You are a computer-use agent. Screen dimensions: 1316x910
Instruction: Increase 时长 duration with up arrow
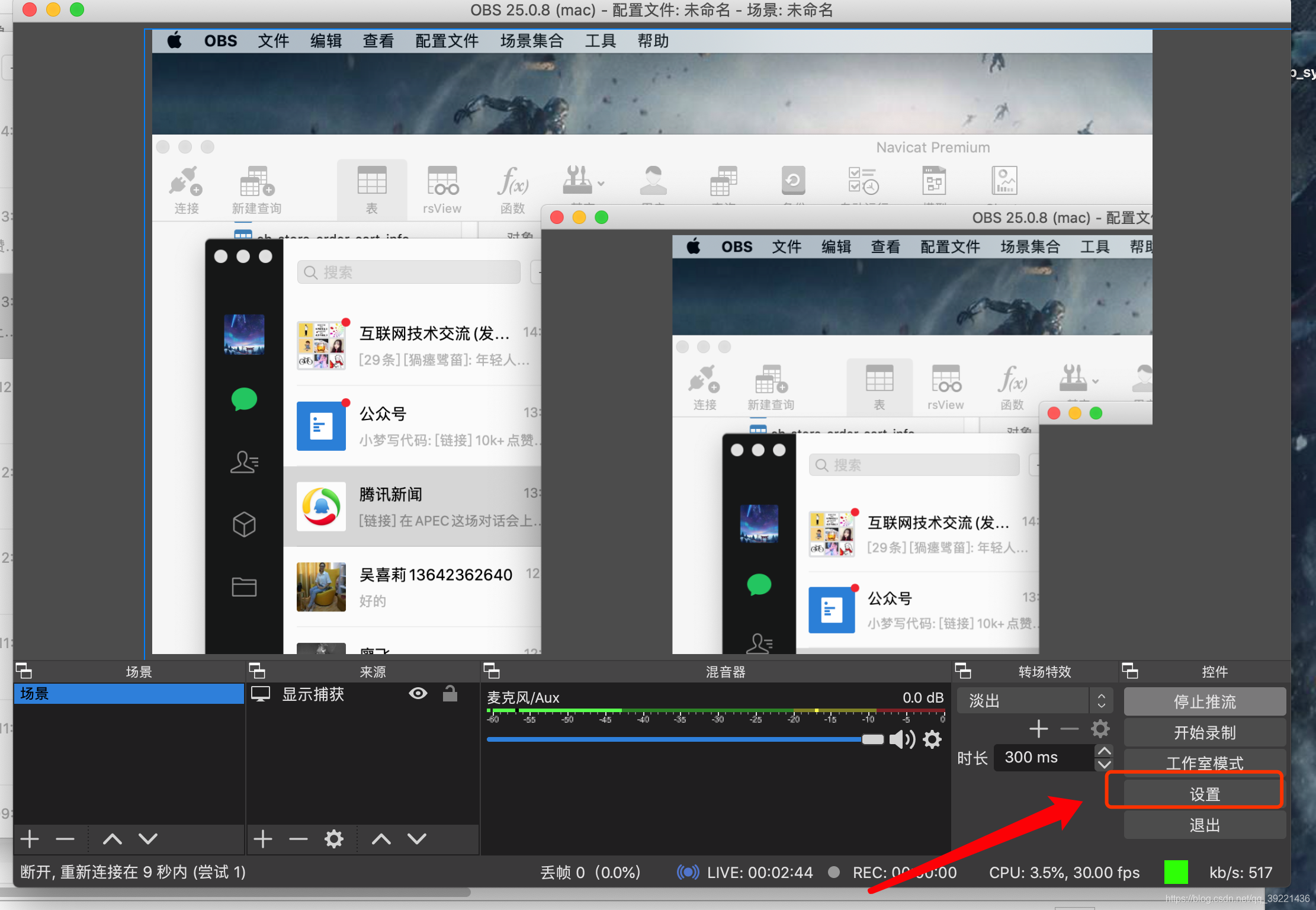point(1104,751)
